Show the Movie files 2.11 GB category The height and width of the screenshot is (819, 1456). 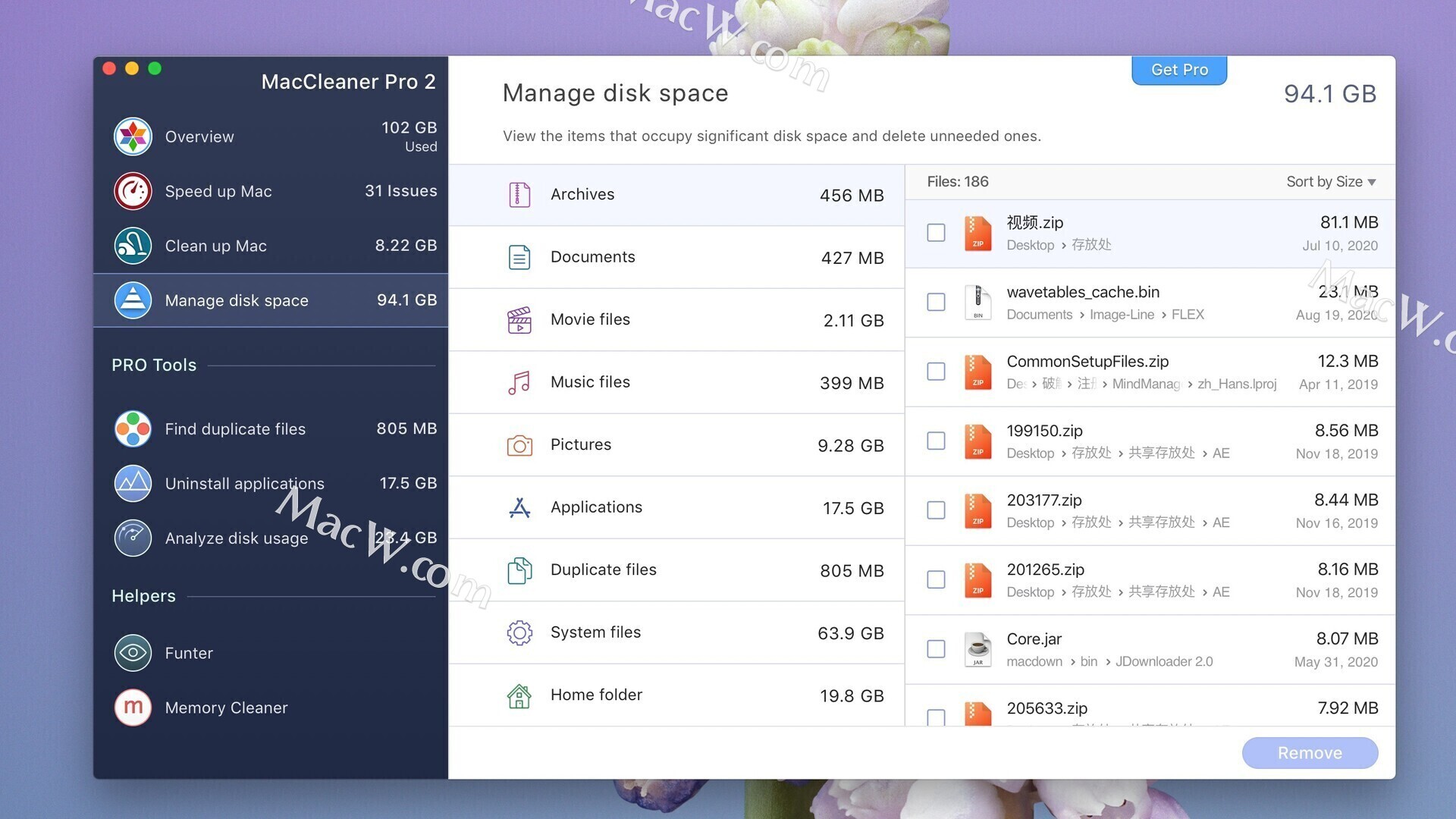(x=676, y=320)
